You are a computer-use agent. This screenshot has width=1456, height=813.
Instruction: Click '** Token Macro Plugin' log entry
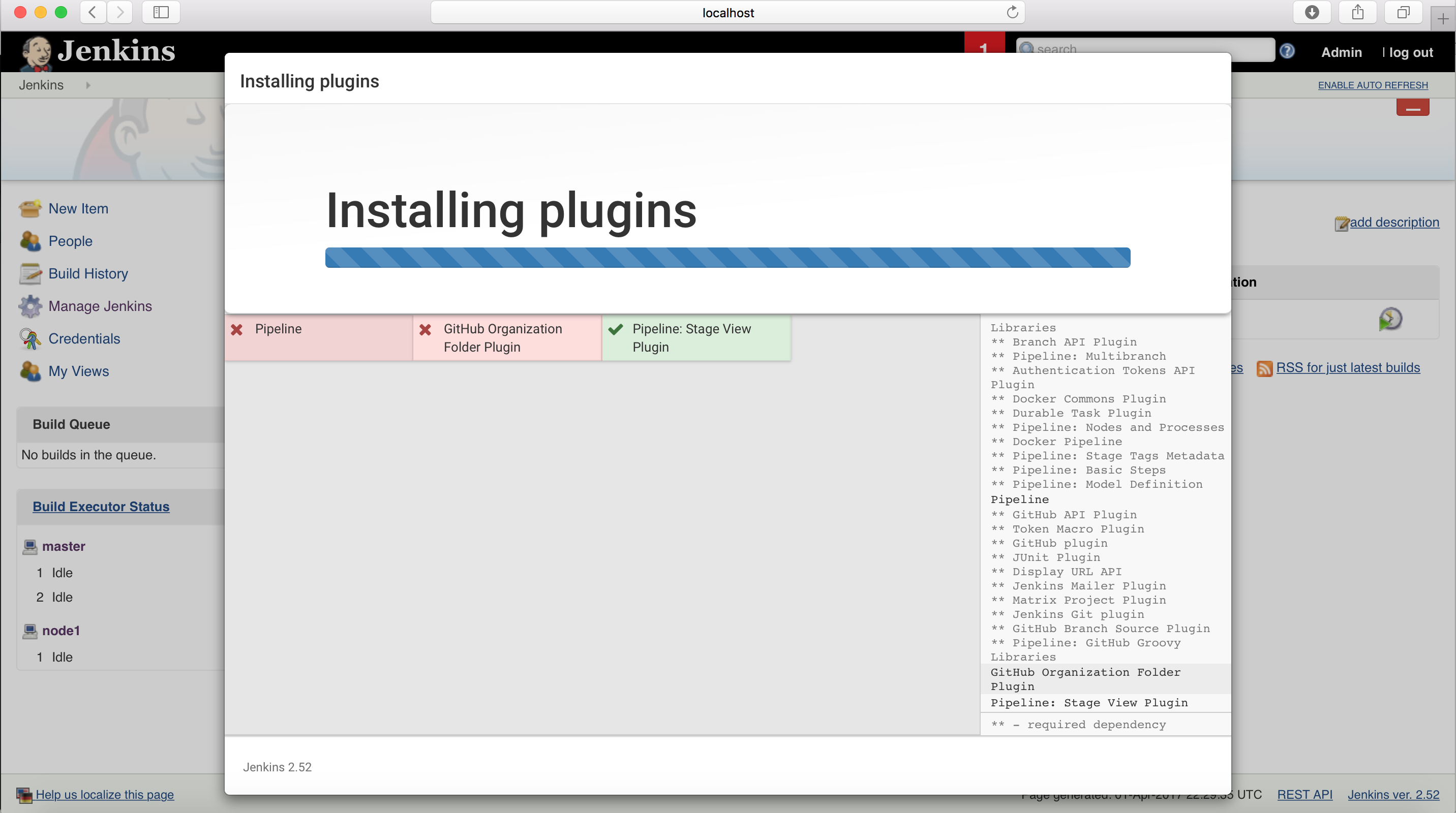pos(1067,529)
